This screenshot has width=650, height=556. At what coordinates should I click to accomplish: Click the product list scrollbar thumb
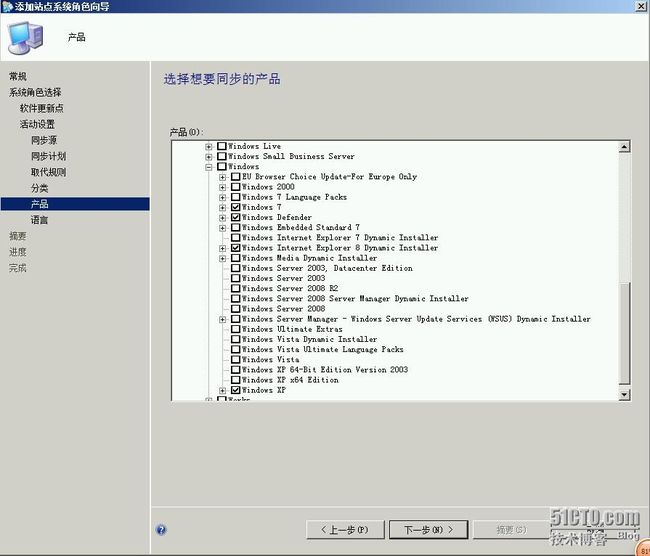click(x=624, y=333)
